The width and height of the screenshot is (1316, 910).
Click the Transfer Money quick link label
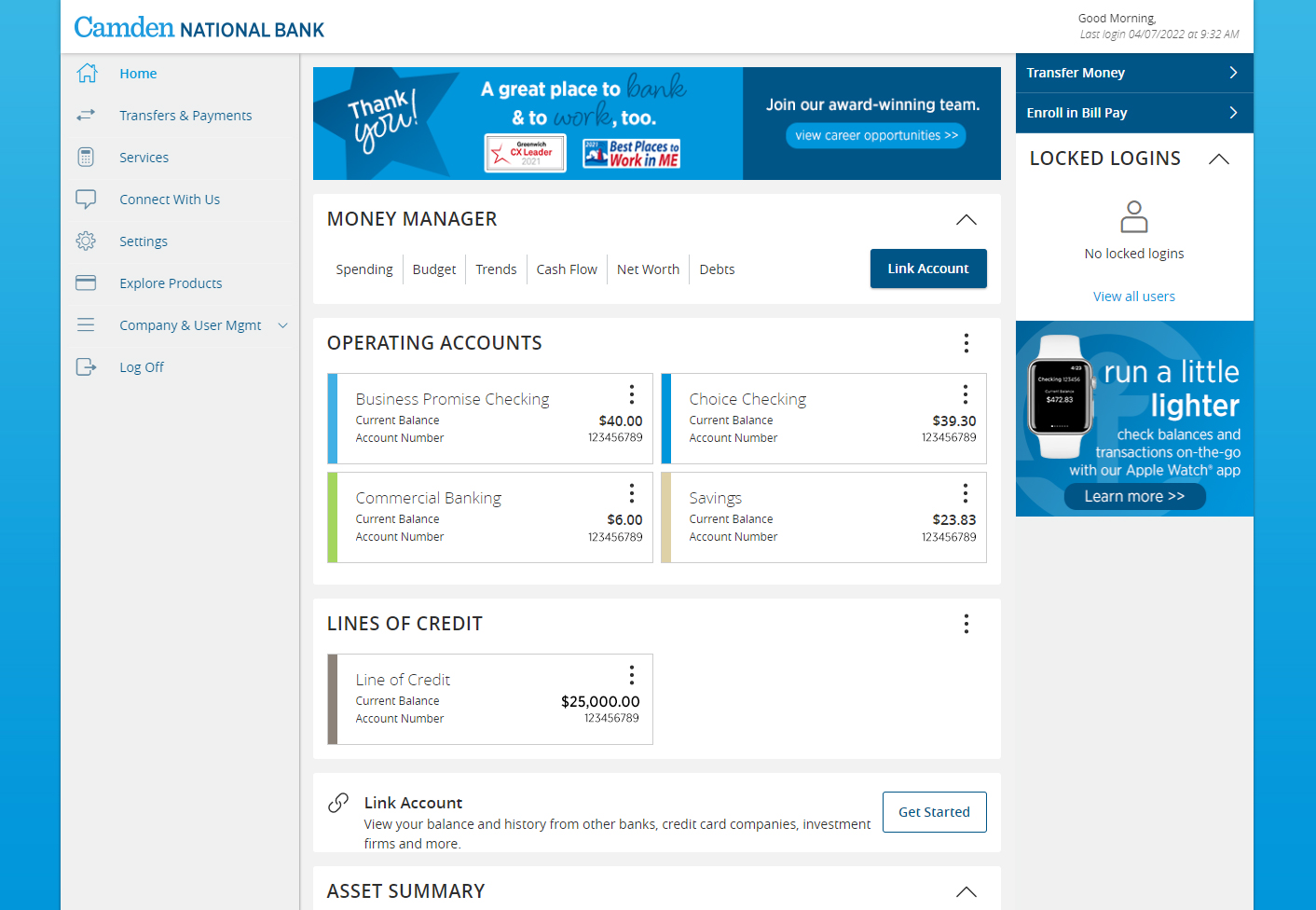click(1076, 73)
